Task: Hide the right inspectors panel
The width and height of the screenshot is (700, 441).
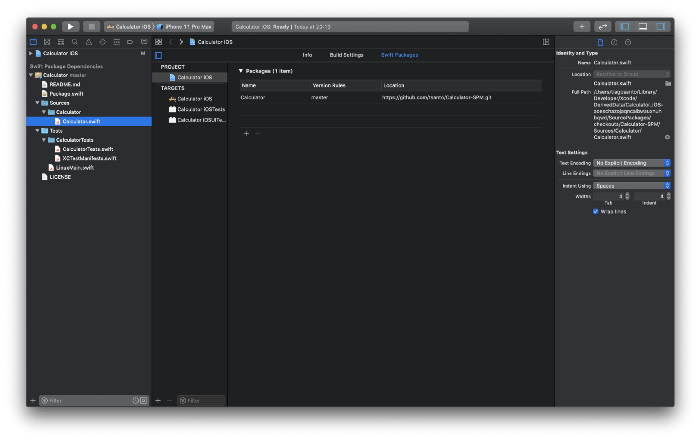Action: (x=660, y=26)
